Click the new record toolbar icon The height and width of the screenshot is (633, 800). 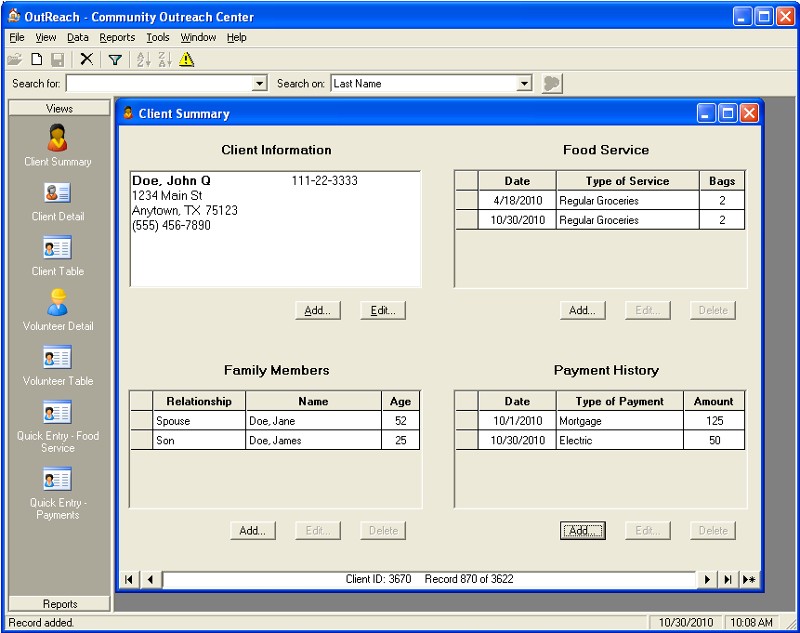[x=37, y=60]
